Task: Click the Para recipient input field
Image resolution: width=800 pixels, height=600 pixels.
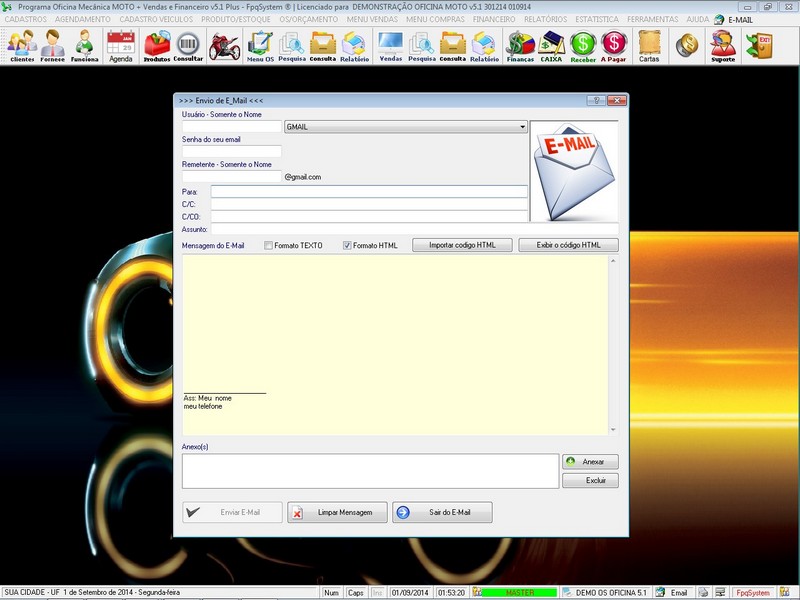Action: pos(368,191)
